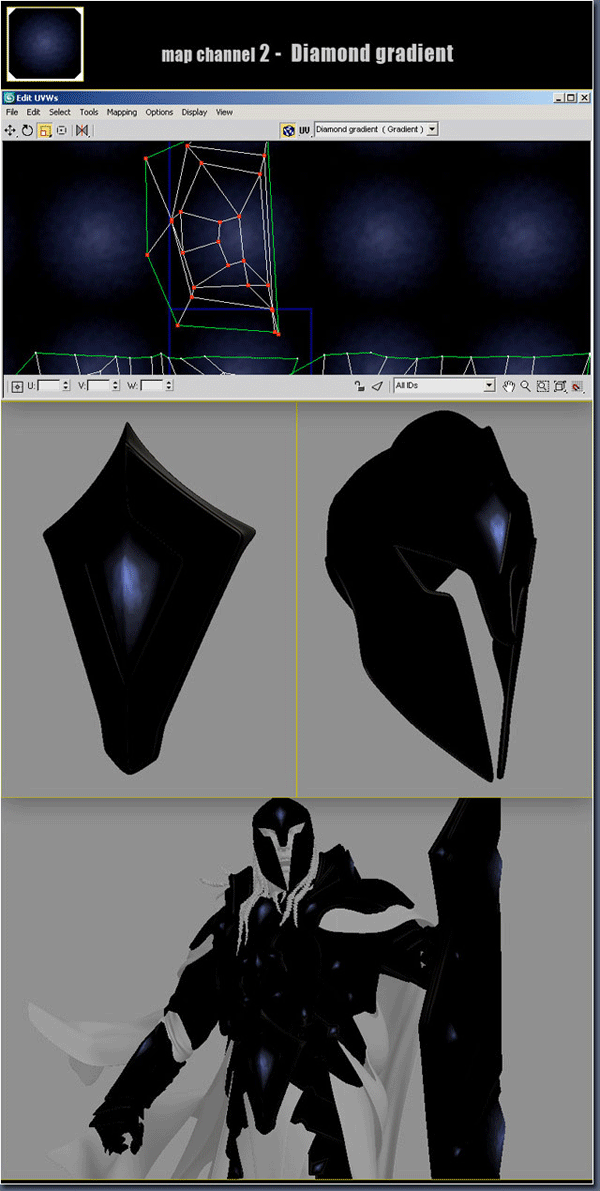Open the File menu
This screenshot has height=1191, width=600.
(12, 112)
